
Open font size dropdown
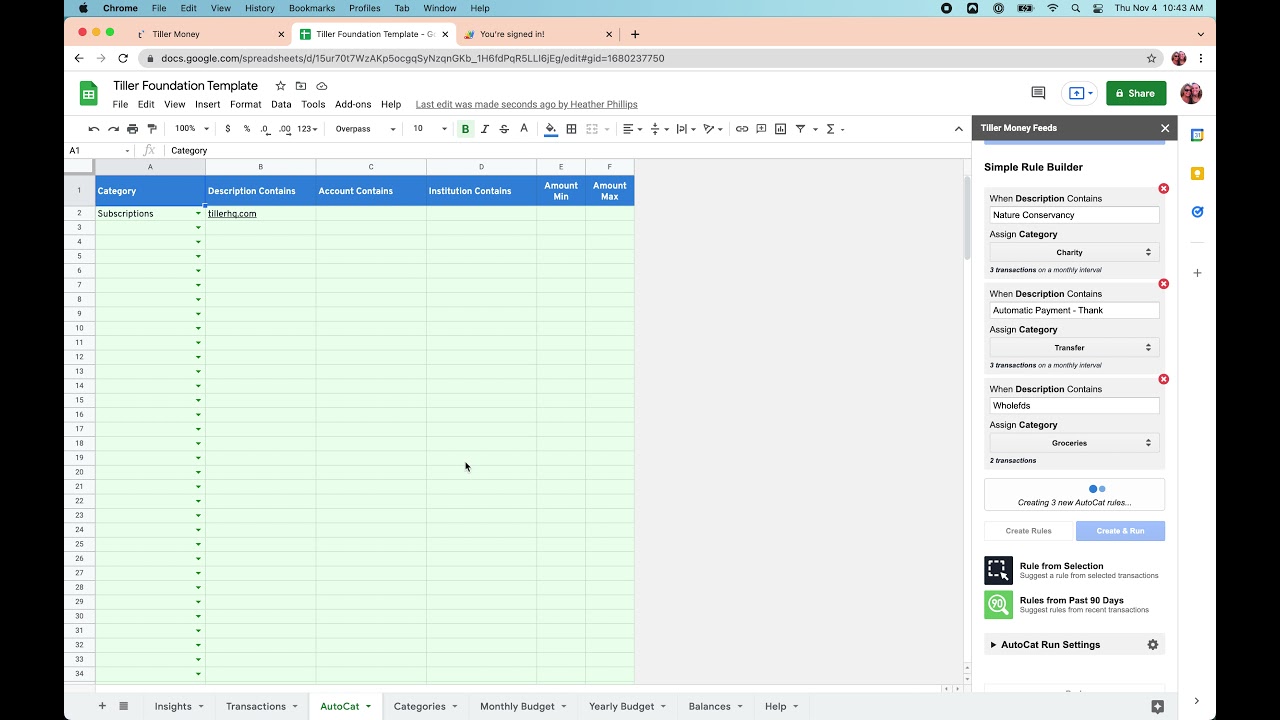pyautogui.click(x=429, y=129)
